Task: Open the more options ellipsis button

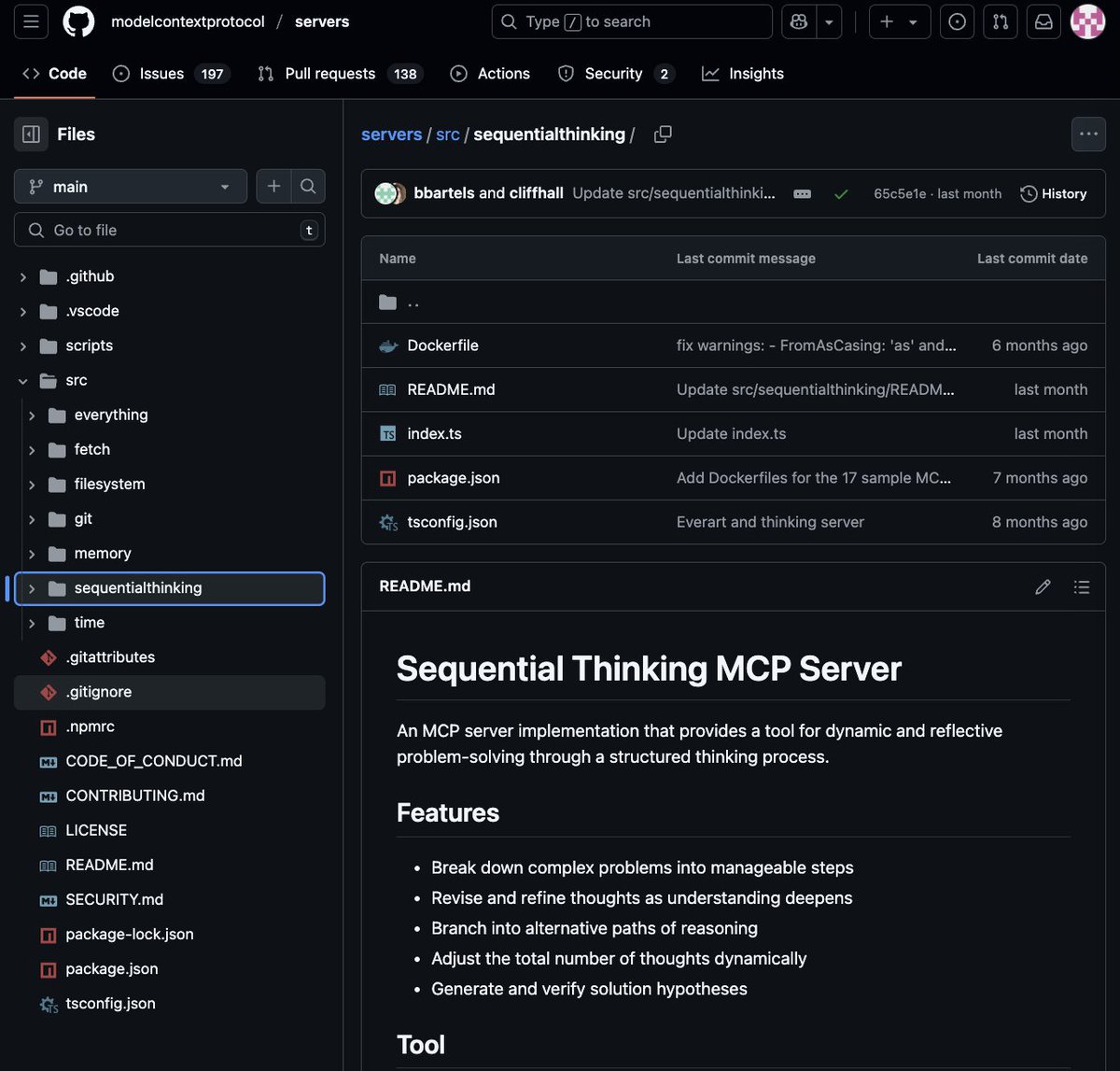Action: click(x=1088, y=134)
